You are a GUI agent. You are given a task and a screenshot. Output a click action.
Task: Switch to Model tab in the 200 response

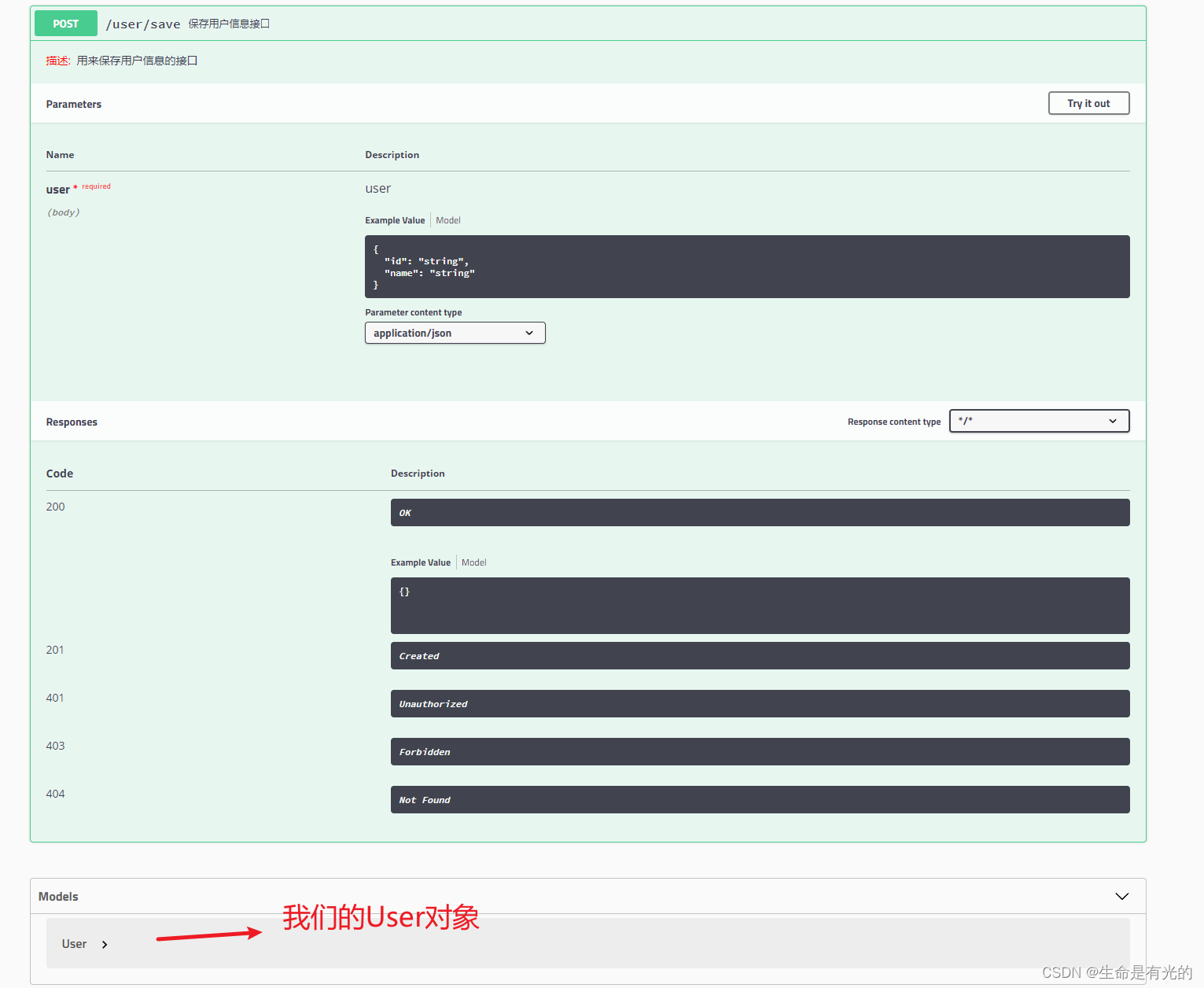click(474, 562)
